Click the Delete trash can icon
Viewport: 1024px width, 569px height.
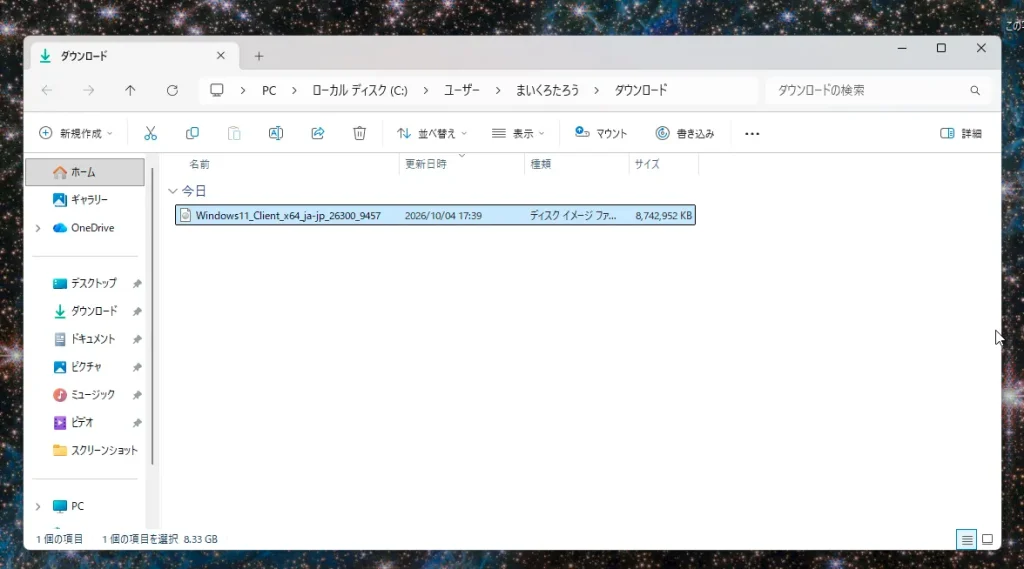359,133
